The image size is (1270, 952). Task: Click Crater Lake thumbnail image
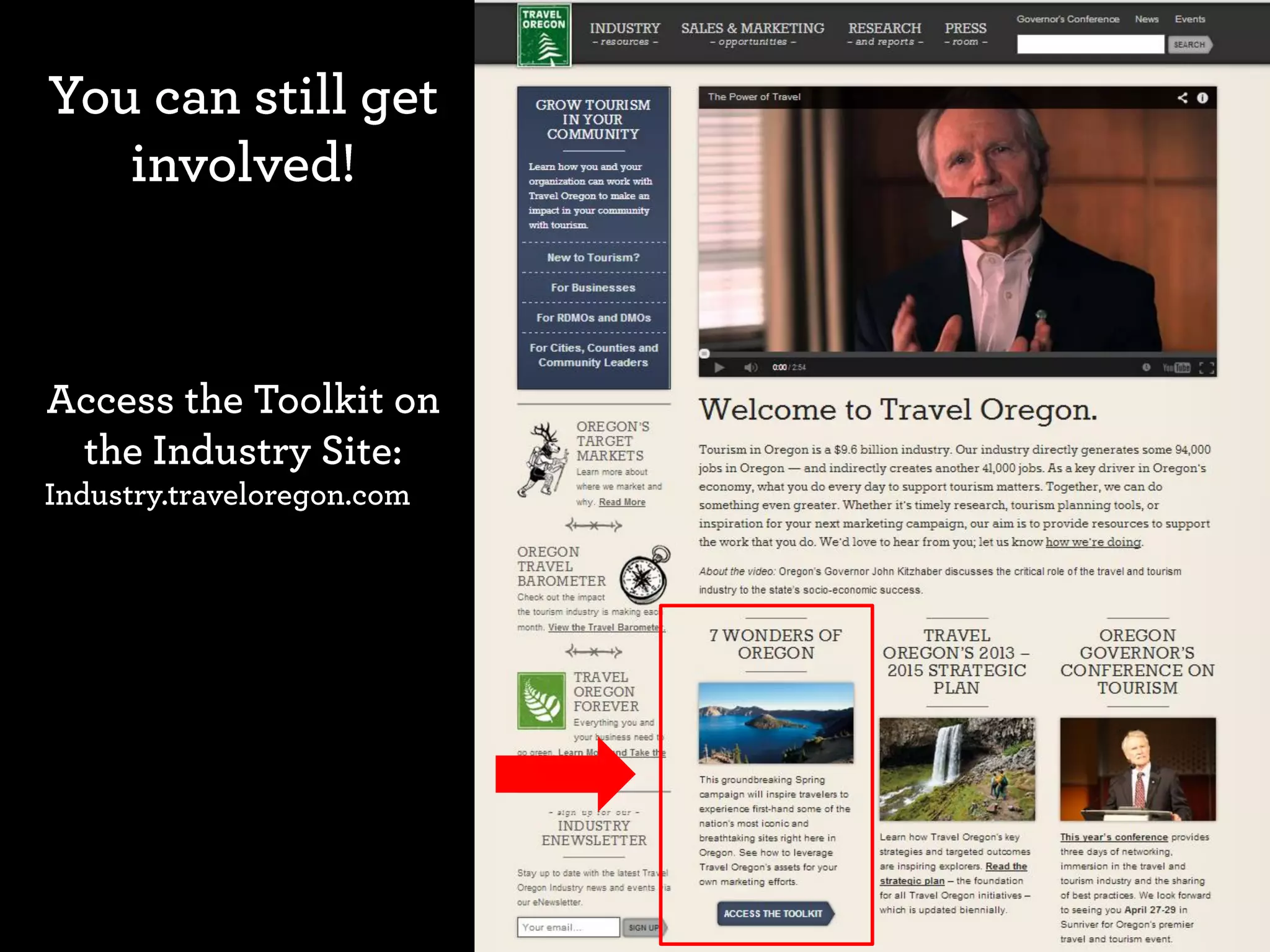[x=776, y=723]
